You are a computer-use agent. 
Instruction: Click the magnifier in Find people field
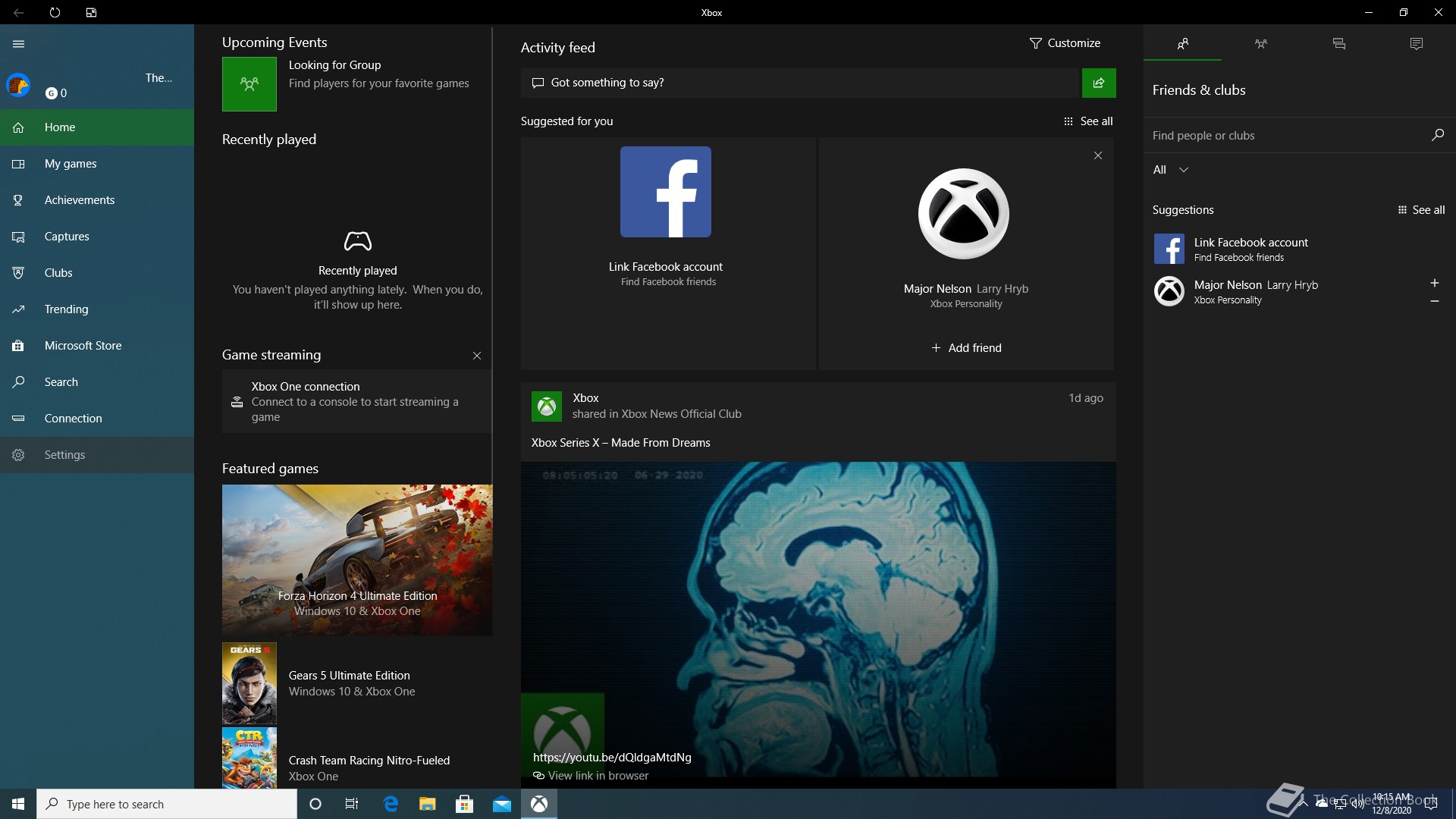pyautogui.click(x=1438, y=135)
